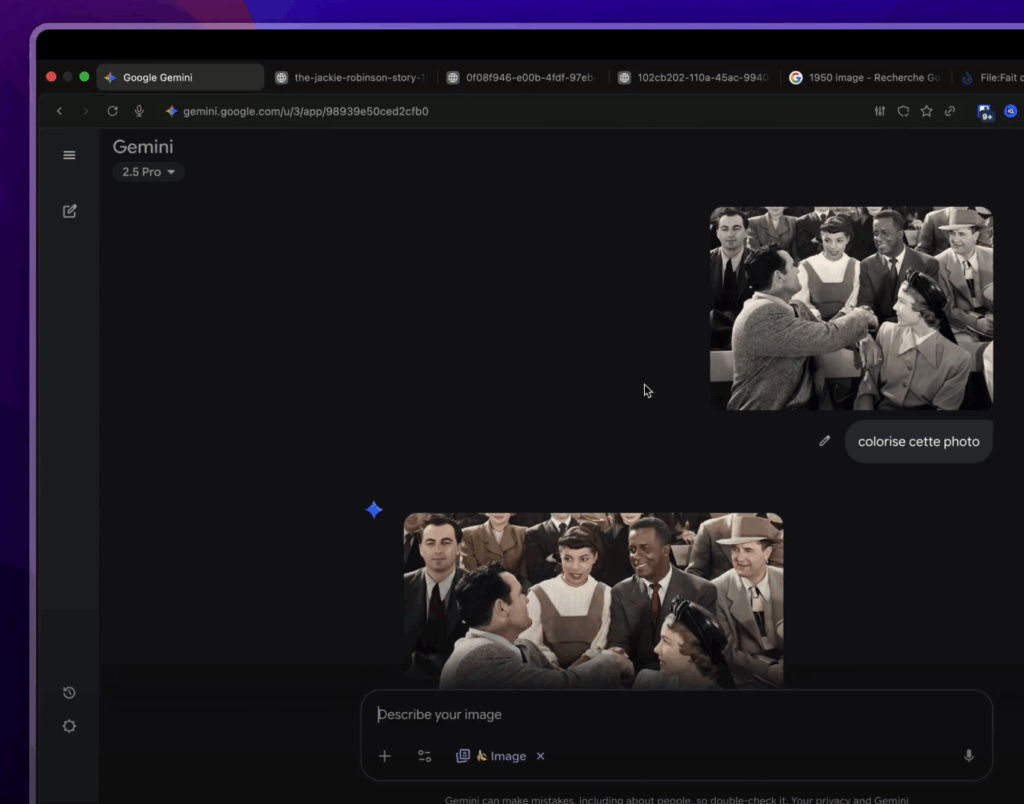The height and width of the screenshot is (804, 1024).
Task: Open the uploaded black-and-white photo
Action: tap(851, 308)
